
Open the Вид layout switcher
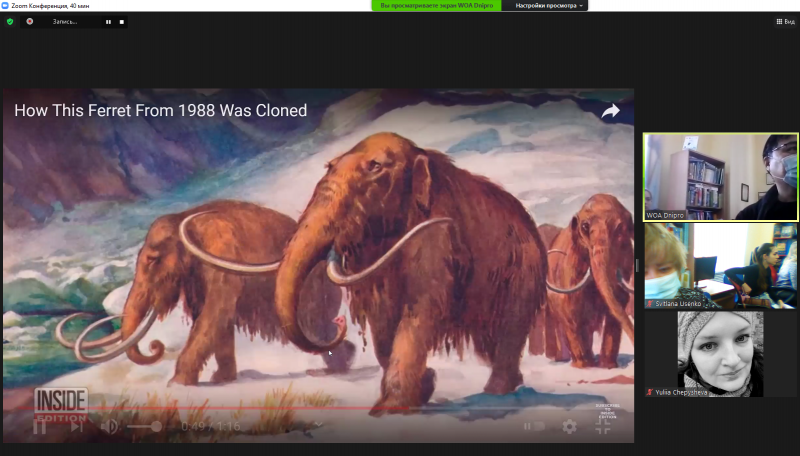click(786, 21)
